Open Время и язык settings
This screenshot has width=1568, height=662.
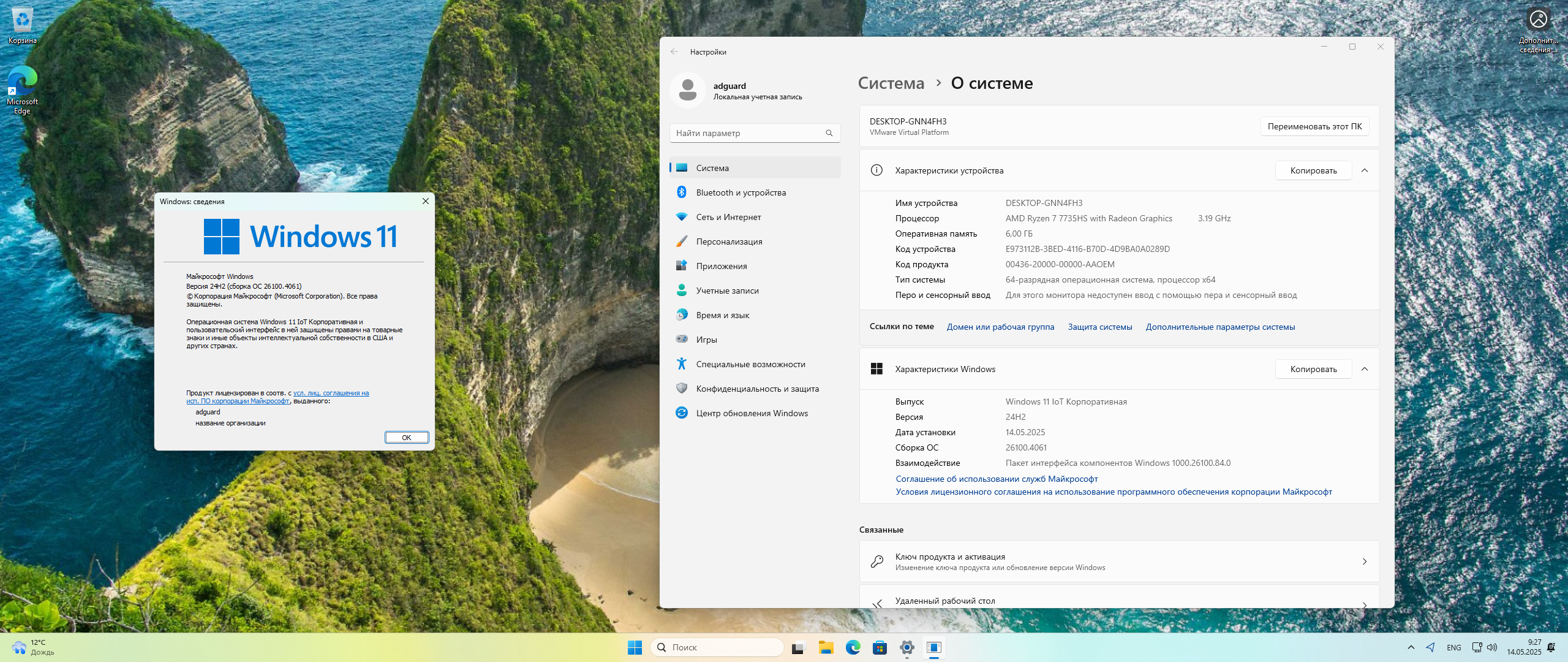(x=755, y=315)
